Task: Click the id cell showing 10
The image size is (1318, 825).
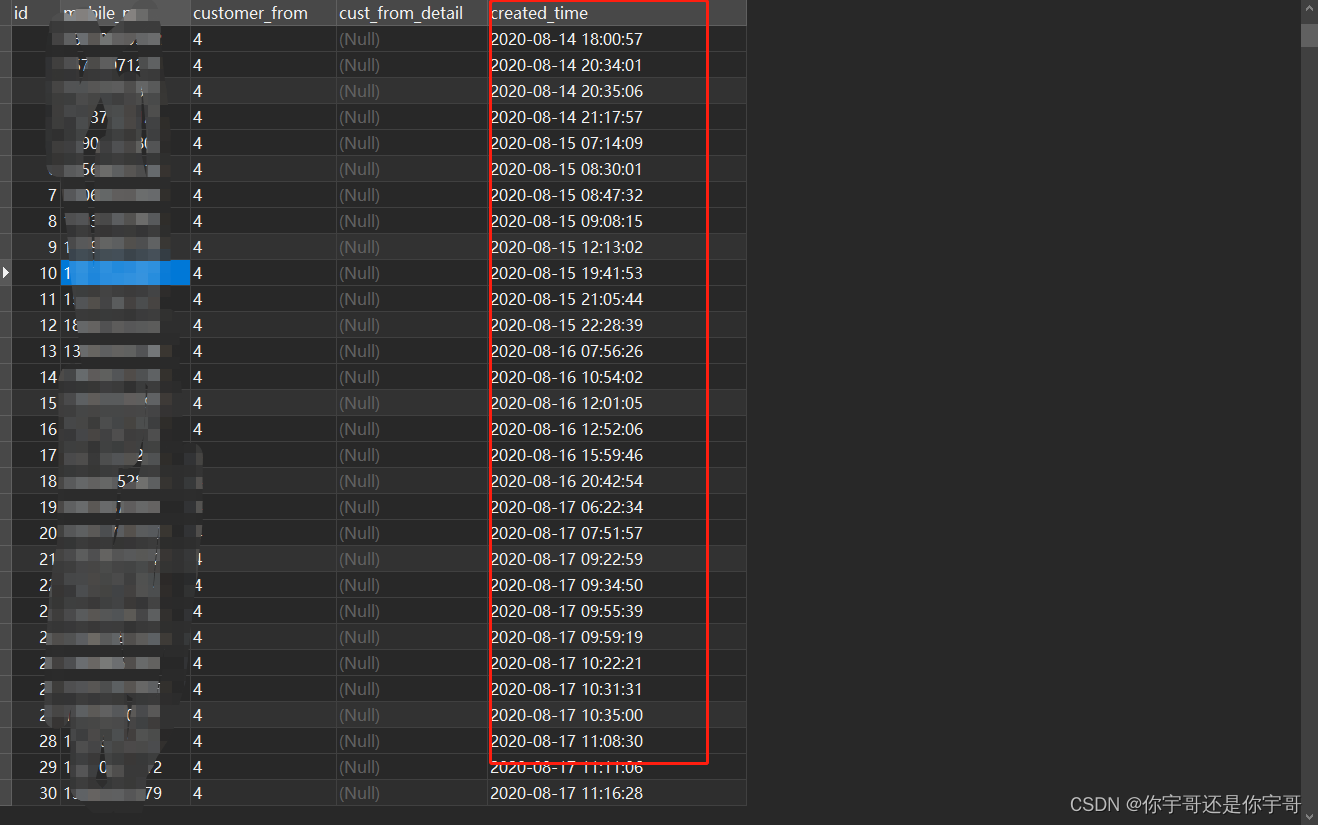Action: (35, 273)
